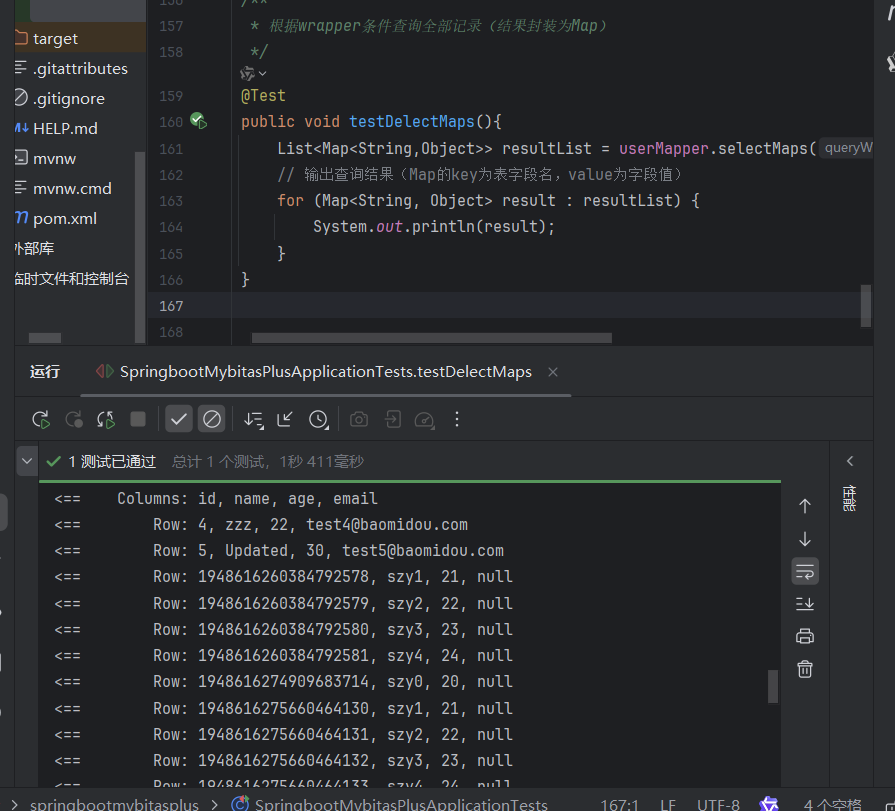Open the sort tests dropdown icon
The width and height of the screenshot is (895, 811).
253,420
